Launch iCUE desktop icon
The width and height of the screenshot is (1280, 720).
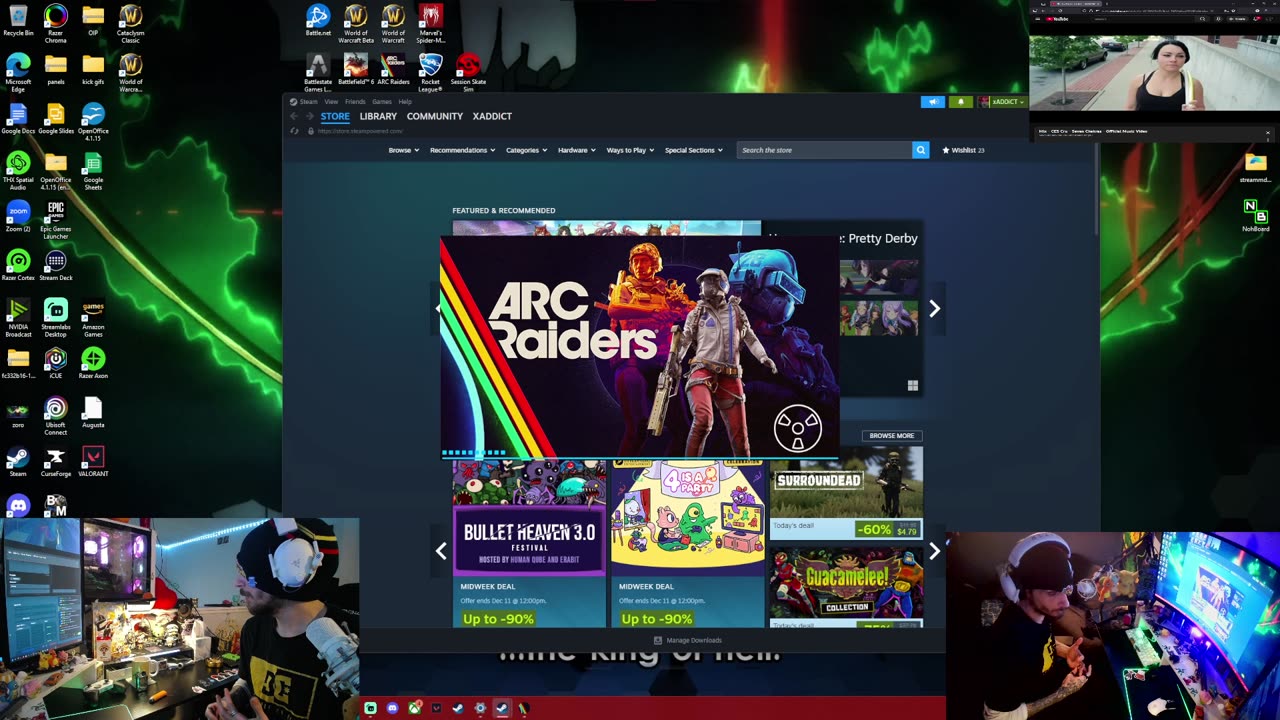tap(56, 364)
